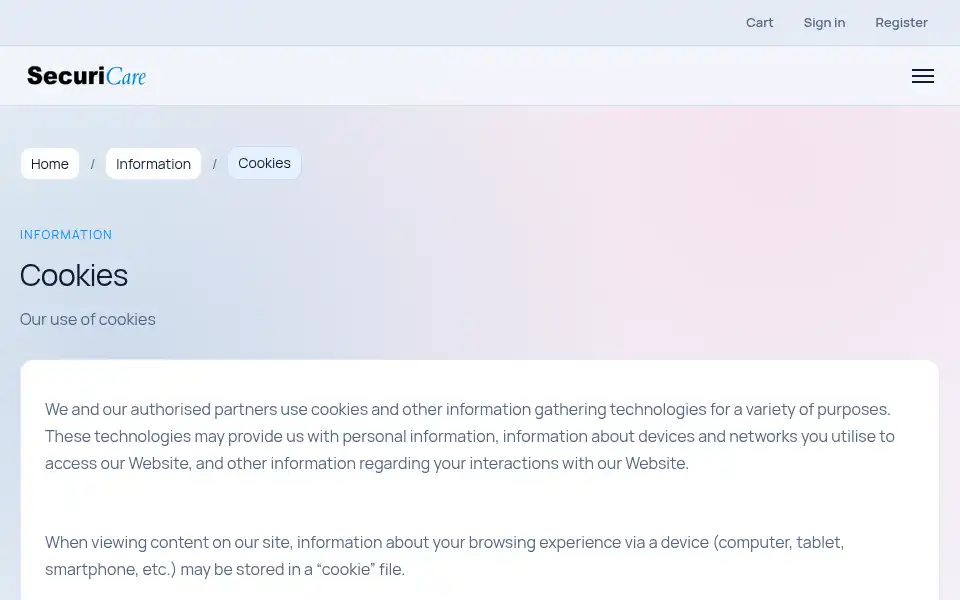Click paragraph starting 'When viewing content'
Viewport: 960px width, 600px height.
tap(444, 555)
